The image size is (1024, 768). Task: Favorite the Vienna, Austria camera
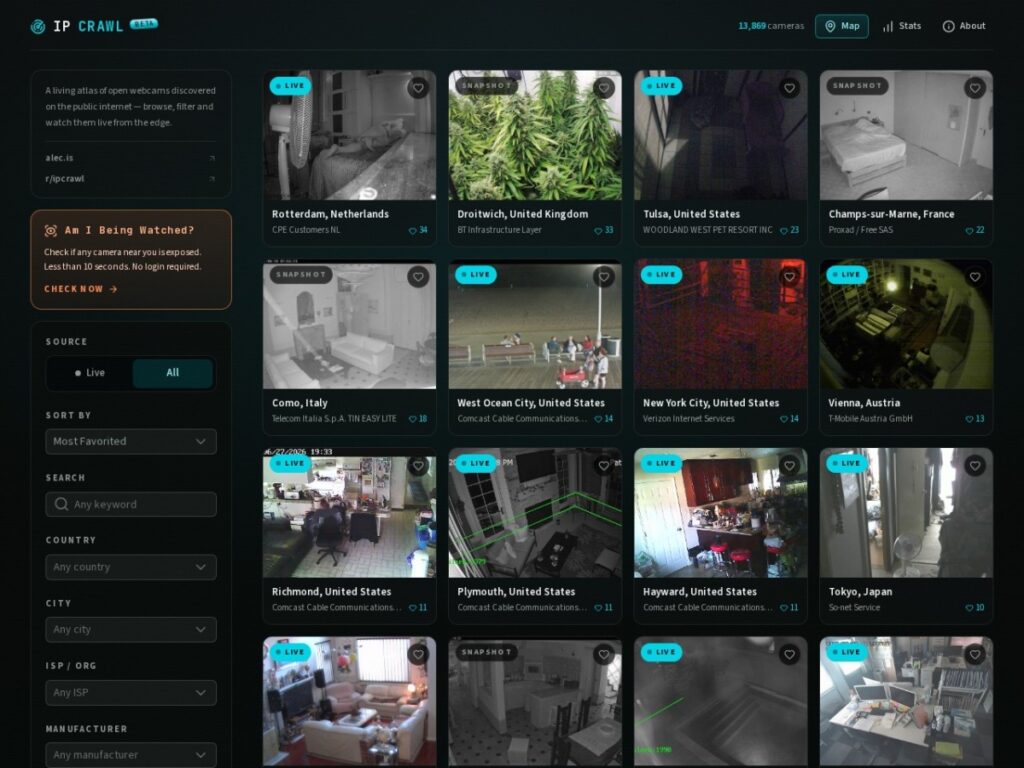(974, 277)
